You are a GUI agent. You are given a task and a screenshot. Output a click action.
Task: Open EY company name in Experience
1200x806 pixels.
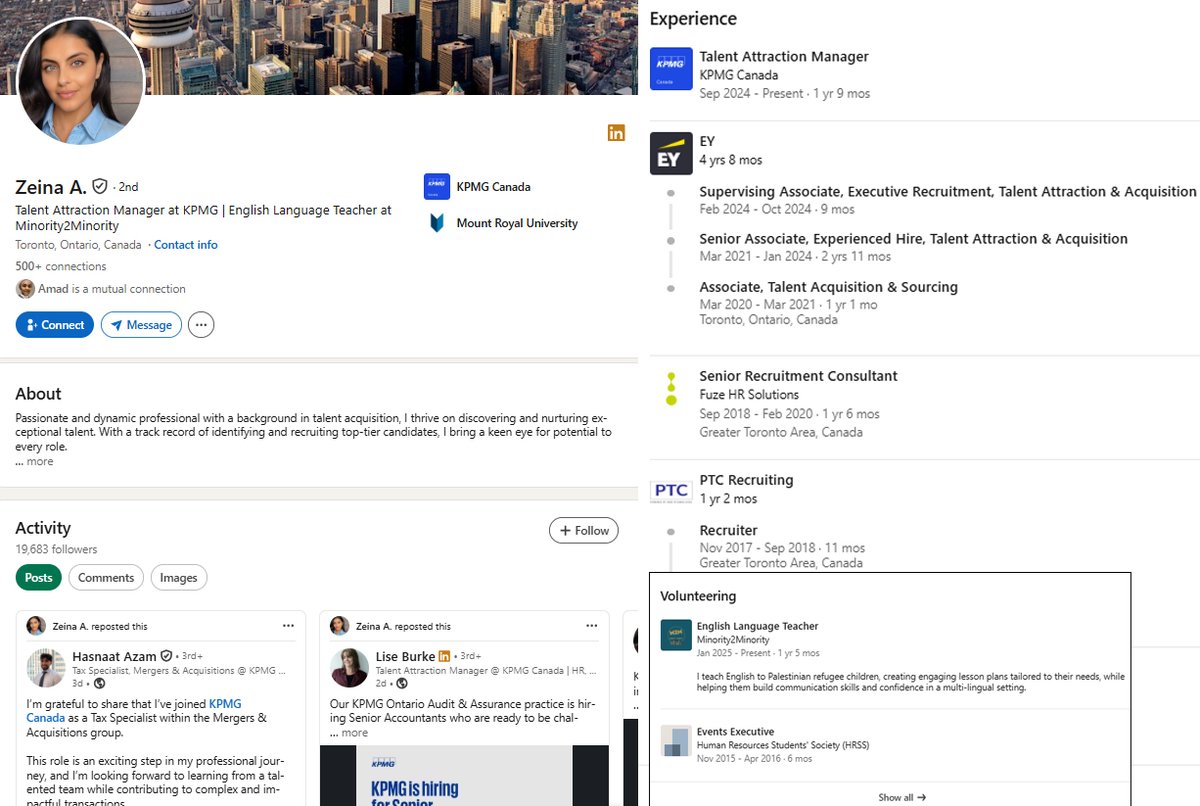click(x=707, y=142)
